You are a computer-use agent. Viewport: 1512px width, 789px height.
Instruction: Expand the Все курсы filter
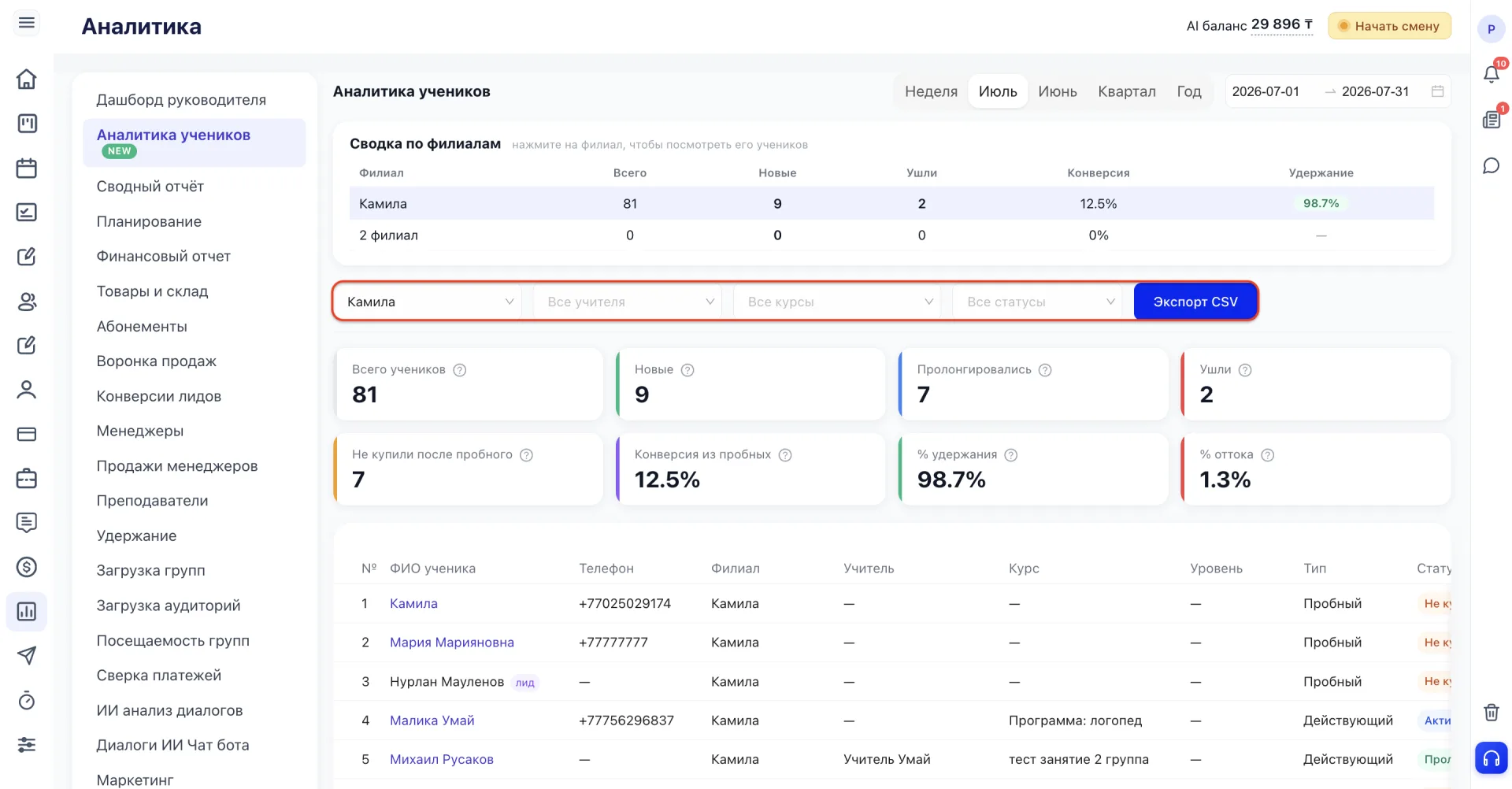[837, 302]
